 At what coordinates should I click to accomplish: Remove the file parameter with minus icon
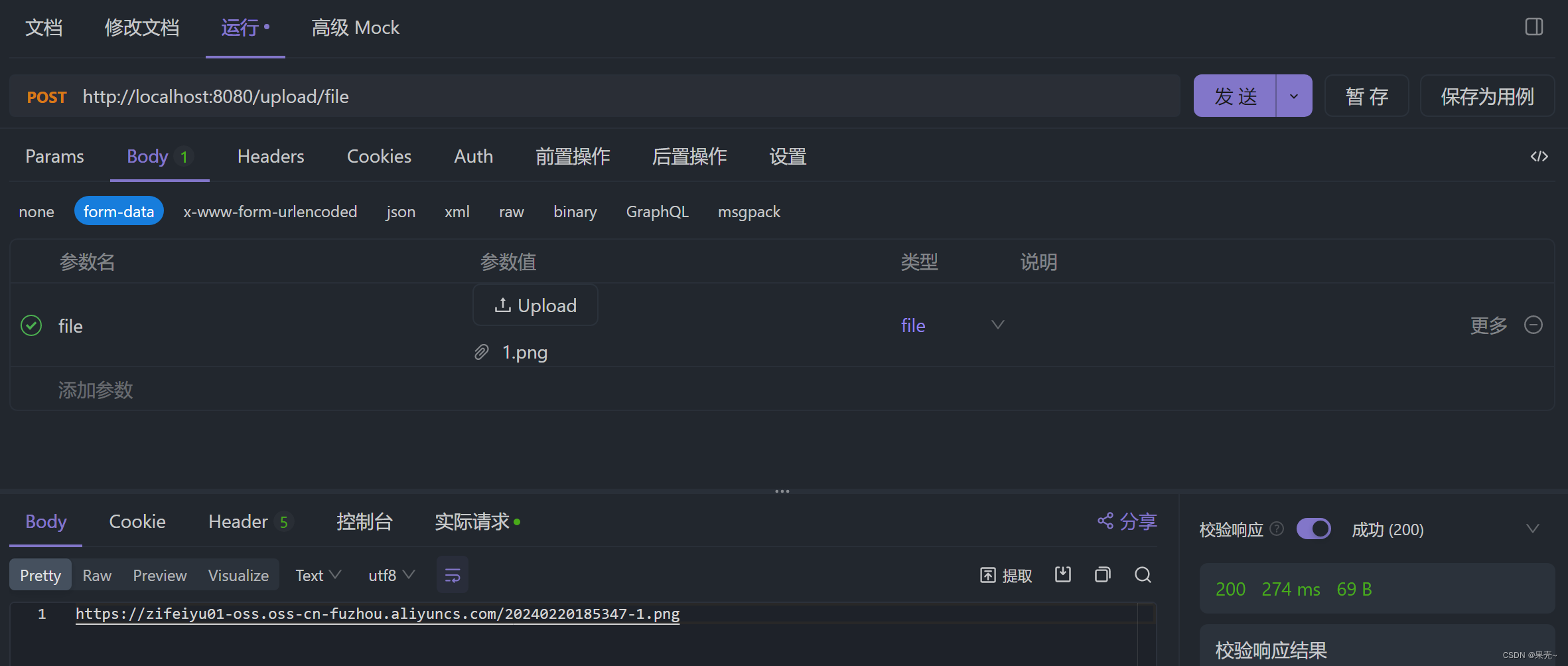coord(1533,325)
